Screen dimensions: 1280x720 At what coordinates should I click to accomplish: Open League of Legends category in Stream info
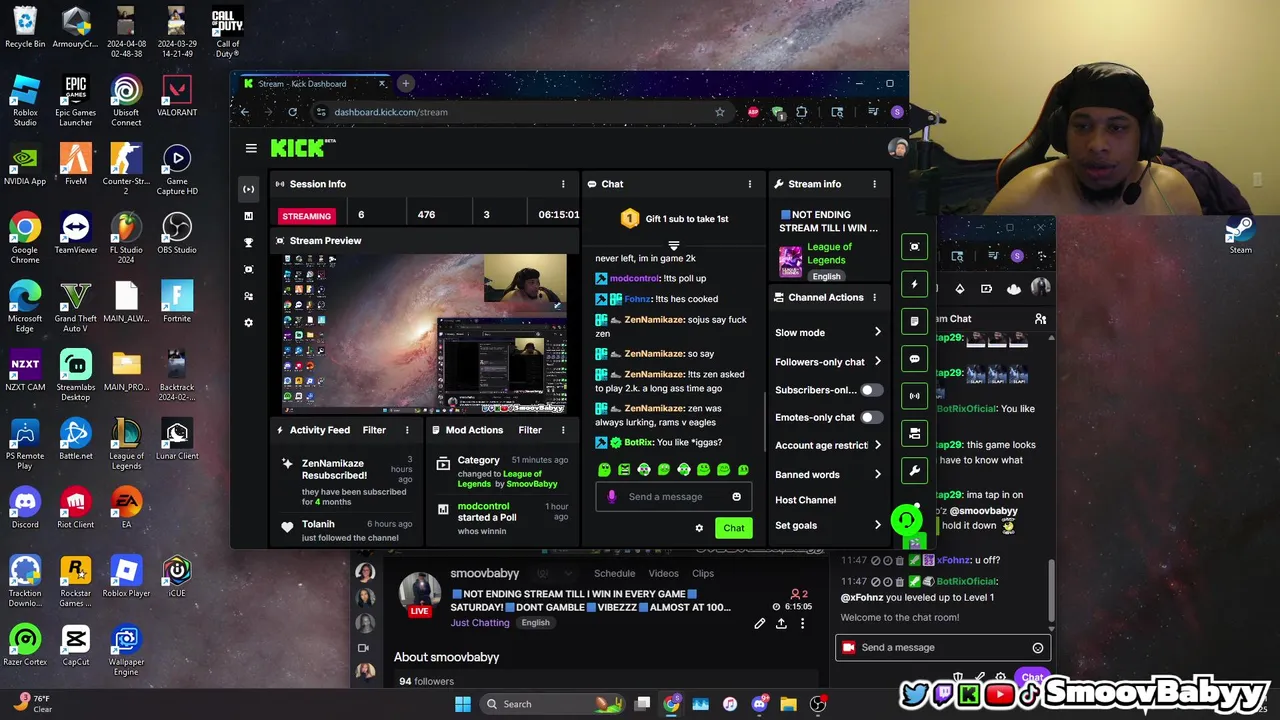click(830, 254)
